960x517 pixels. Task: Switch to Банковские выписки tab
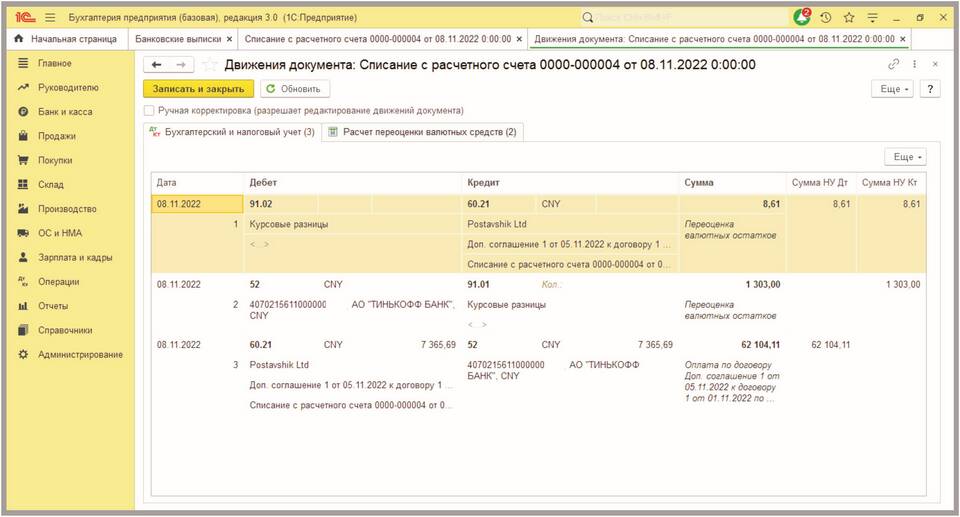click(179, 39)
